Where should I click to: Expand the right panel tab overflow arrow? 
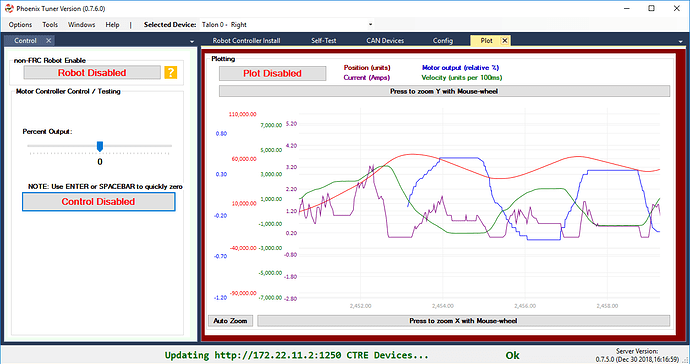[680, 41]
